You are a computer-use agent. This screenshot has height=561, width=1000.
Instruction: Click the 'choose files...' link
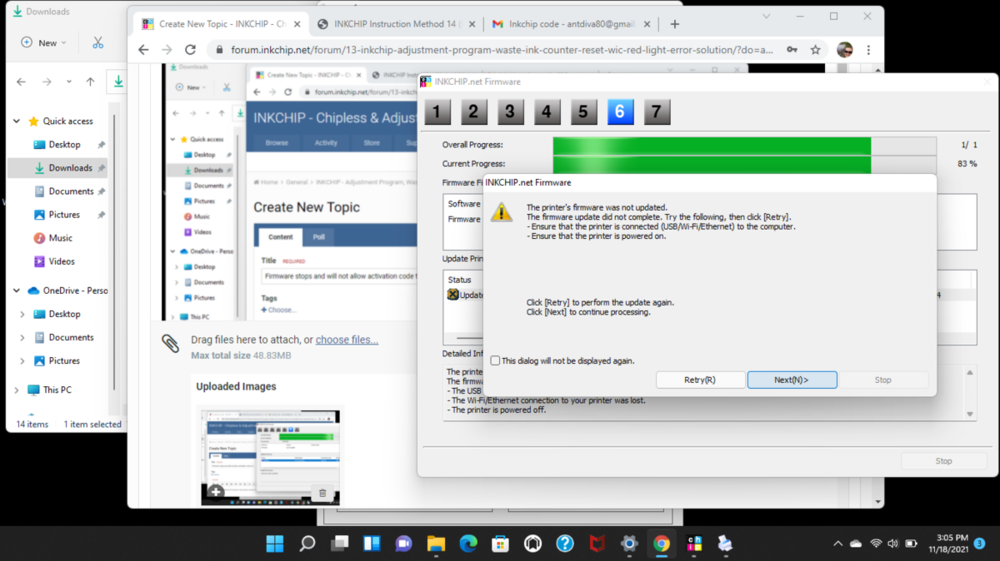click(347, 340)
